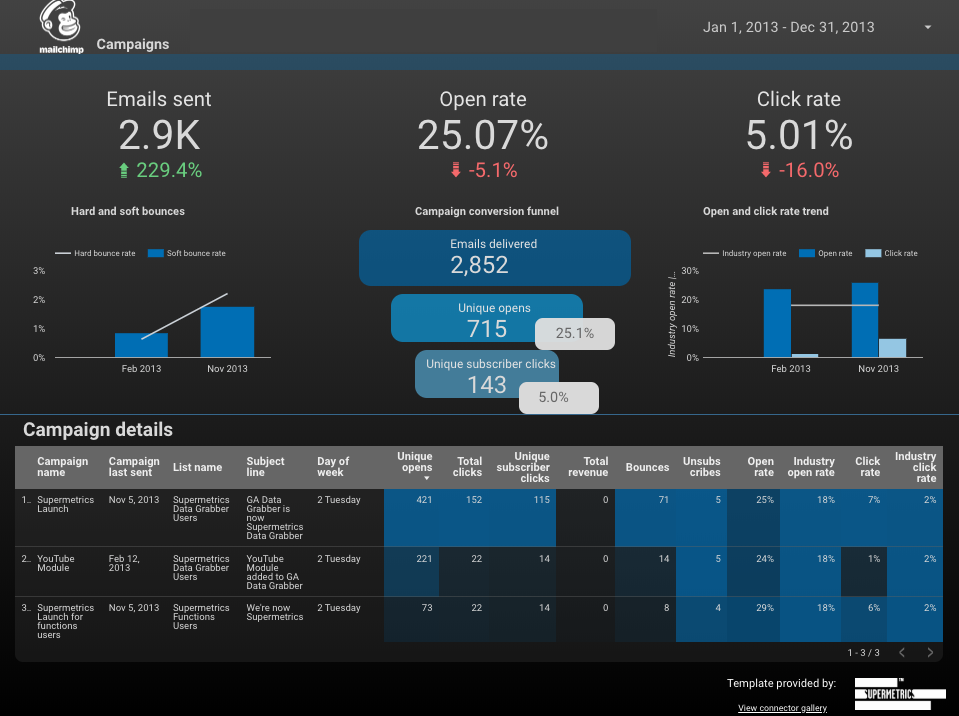Select the Nov 2013 open rate bar
The height and width of the screenshot is (716, 959).
coord(865,320)
